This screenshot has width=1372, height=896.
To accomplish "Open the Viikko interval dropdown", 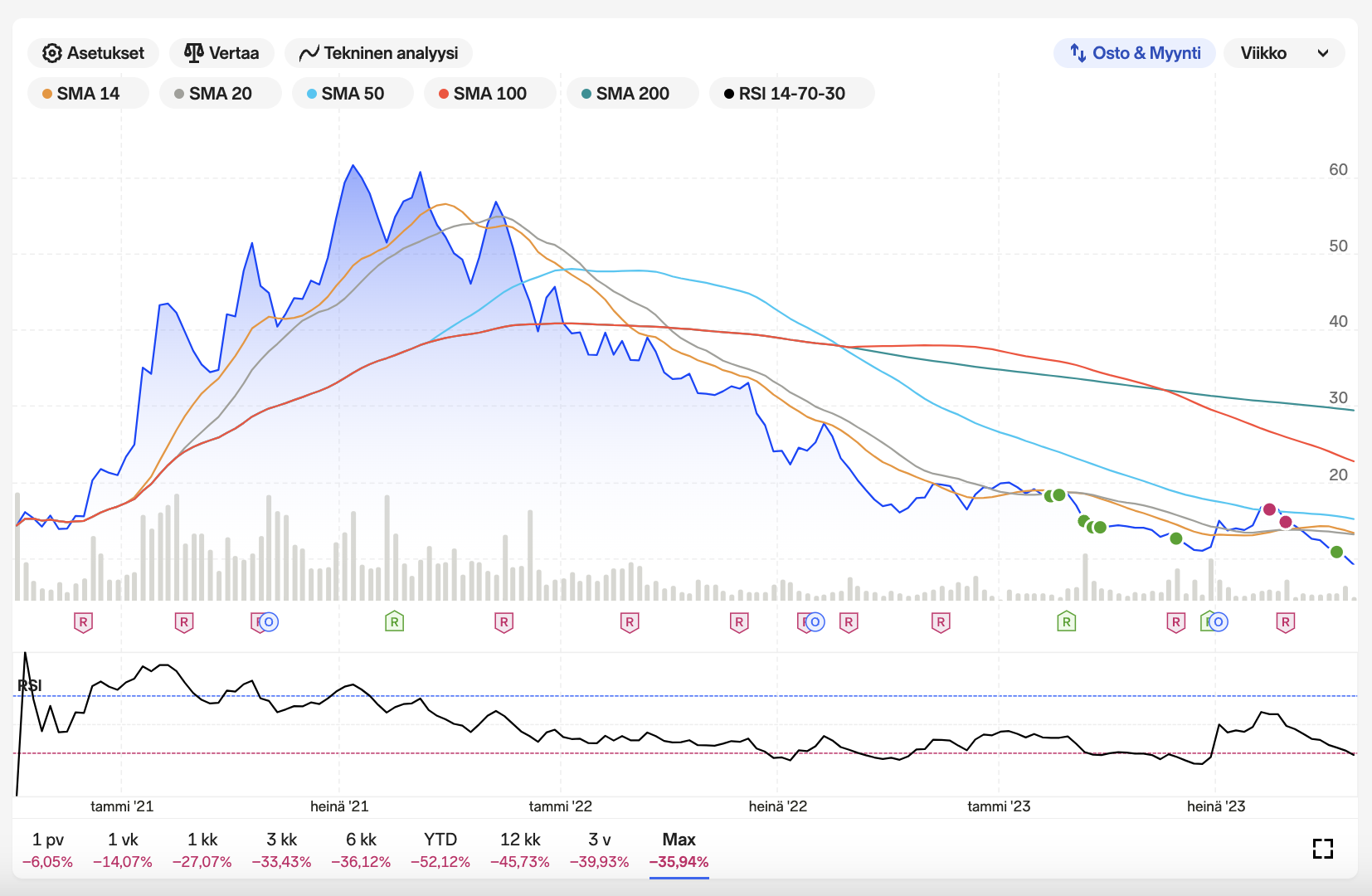I will [x=1283, y=53].
